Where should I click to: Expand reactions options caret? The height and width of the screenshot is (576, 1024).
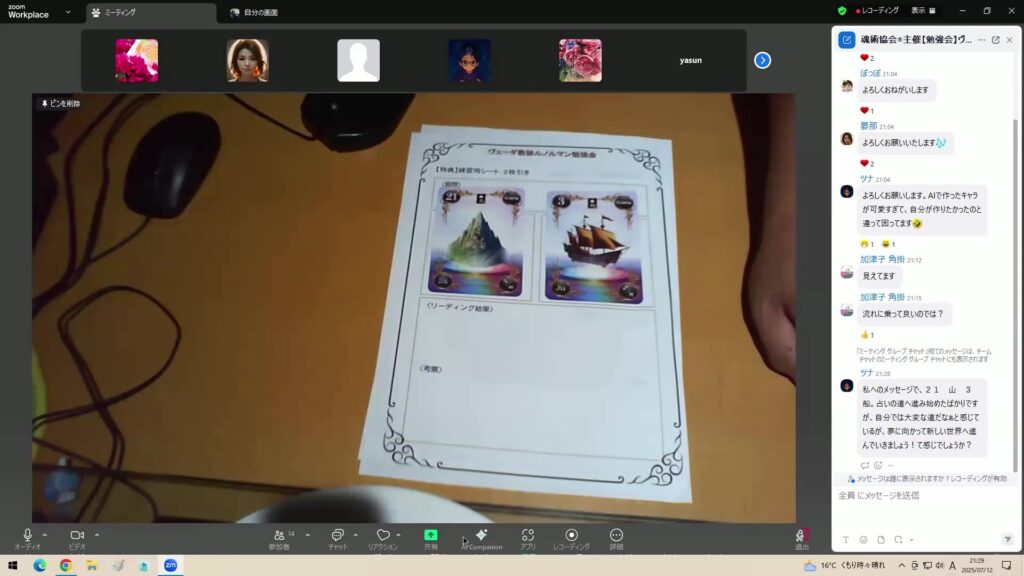pos(398,535)
